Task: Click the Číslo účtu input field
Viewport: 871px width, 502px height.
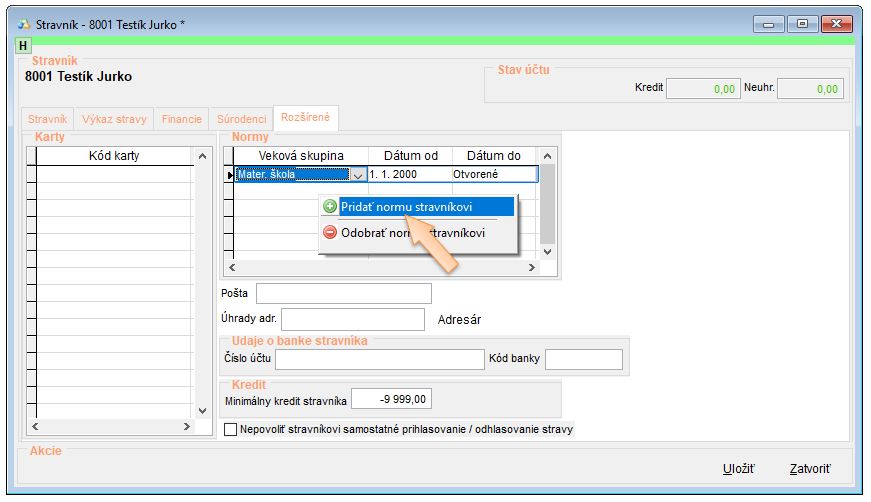Action: pos(379,359)
